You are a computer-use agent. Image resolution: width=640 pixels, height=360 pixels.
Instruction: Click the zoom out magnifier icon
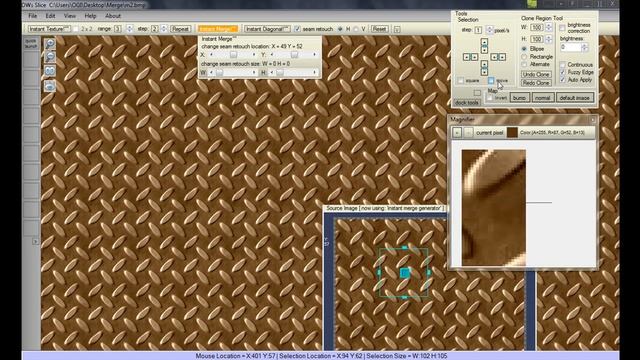pyautogui.click(x=49, y=57)
